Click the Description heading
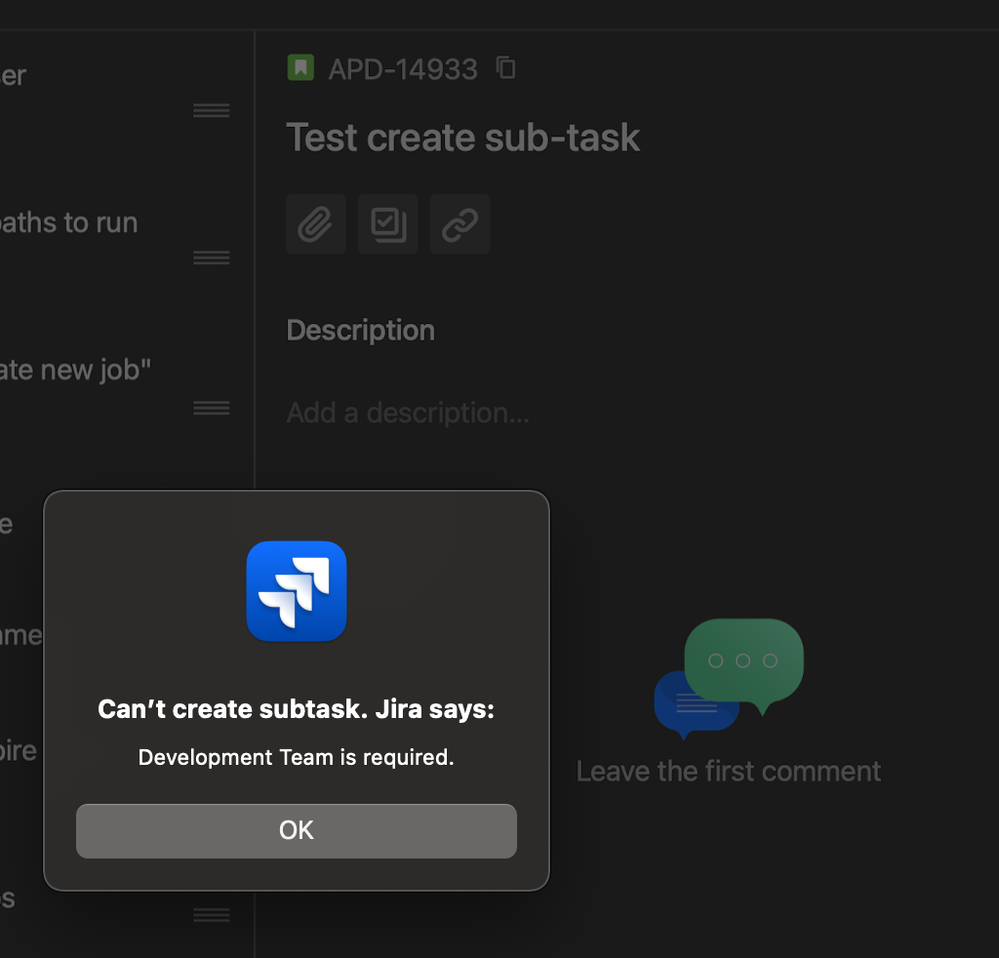The image size is (999, 958). pos(361,331)
